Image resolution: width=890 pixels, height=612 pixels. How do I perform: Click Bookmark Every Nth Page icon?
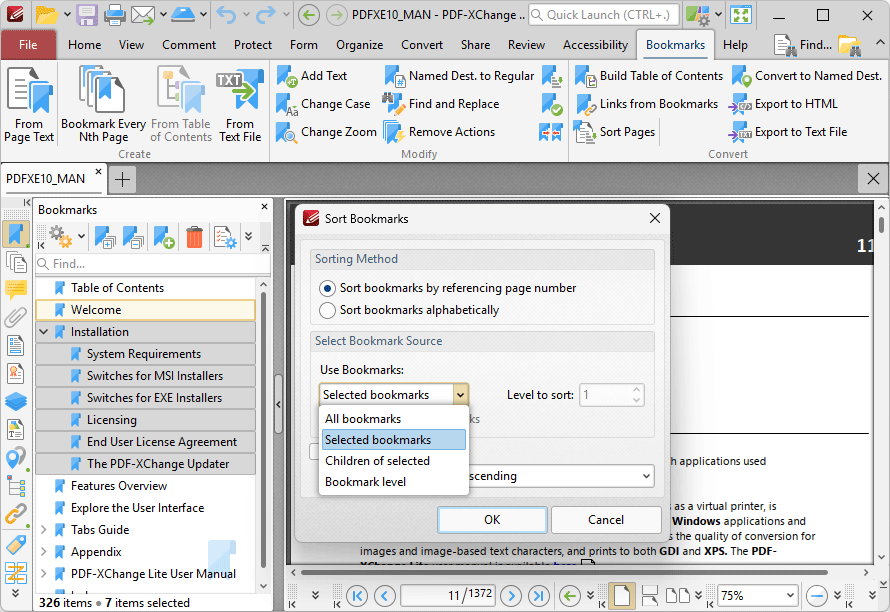tap(103, 105)
